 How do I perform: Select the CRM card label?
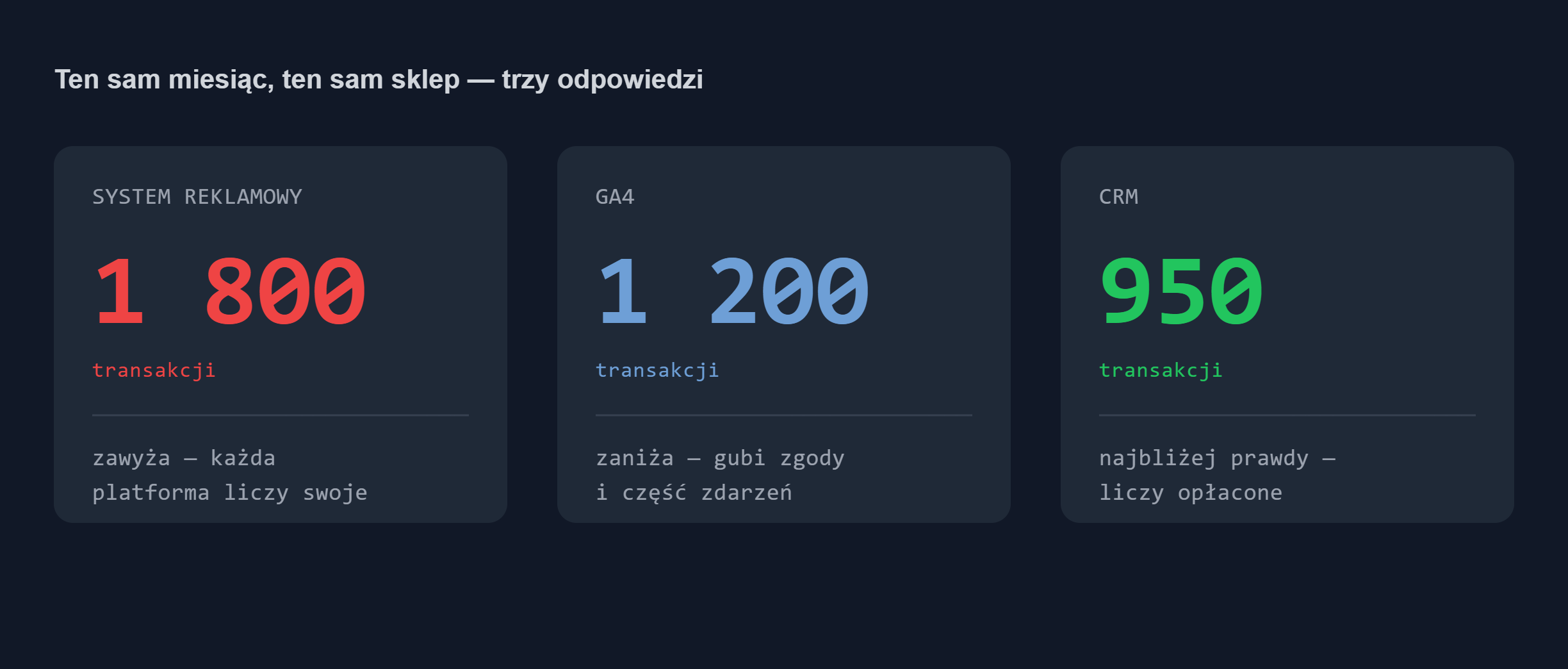tap(1118, 197)
